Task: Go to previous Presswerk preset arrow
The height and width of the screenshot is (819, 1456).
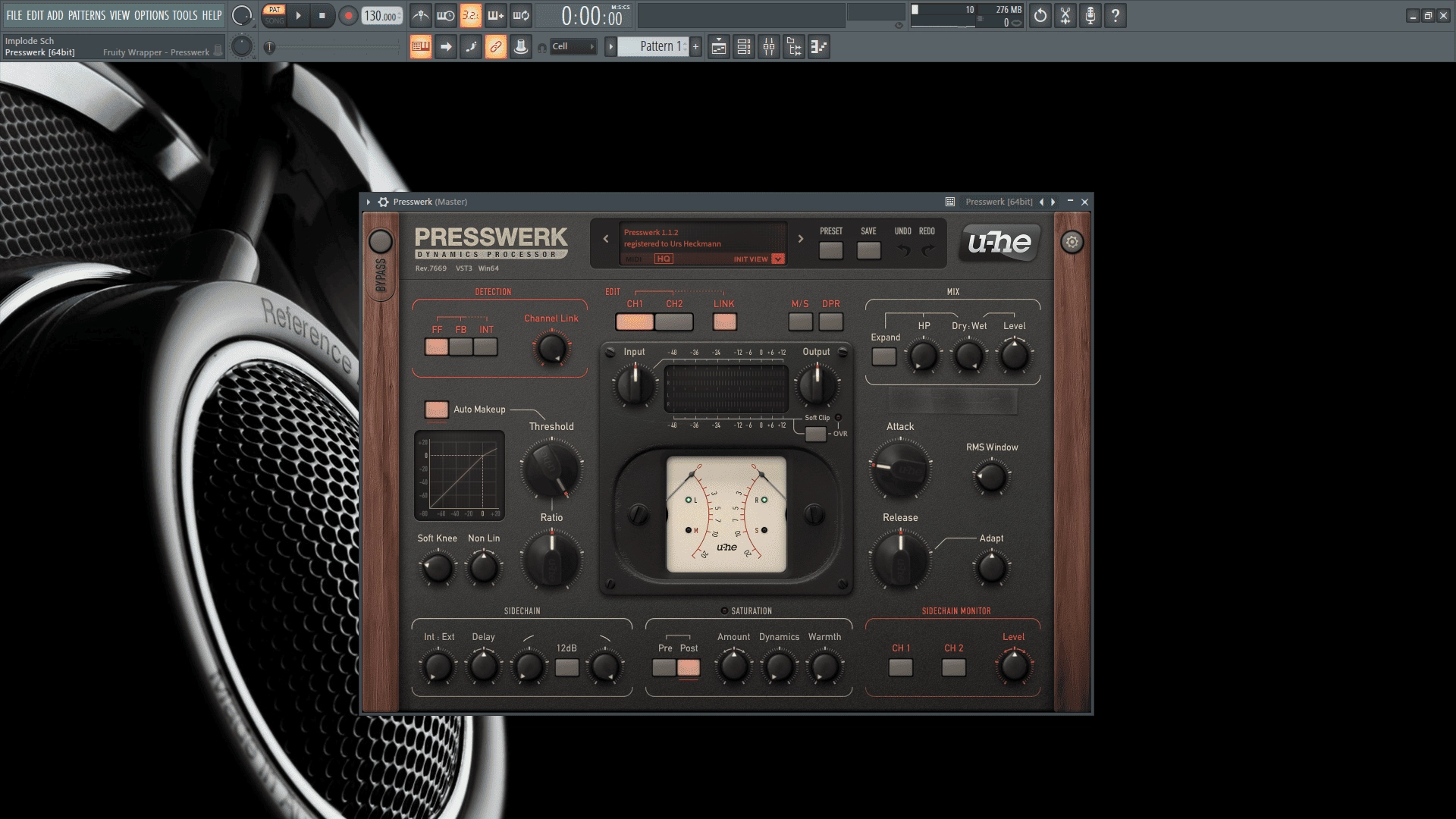Action: pyautogui.click(x=606, y=239)
